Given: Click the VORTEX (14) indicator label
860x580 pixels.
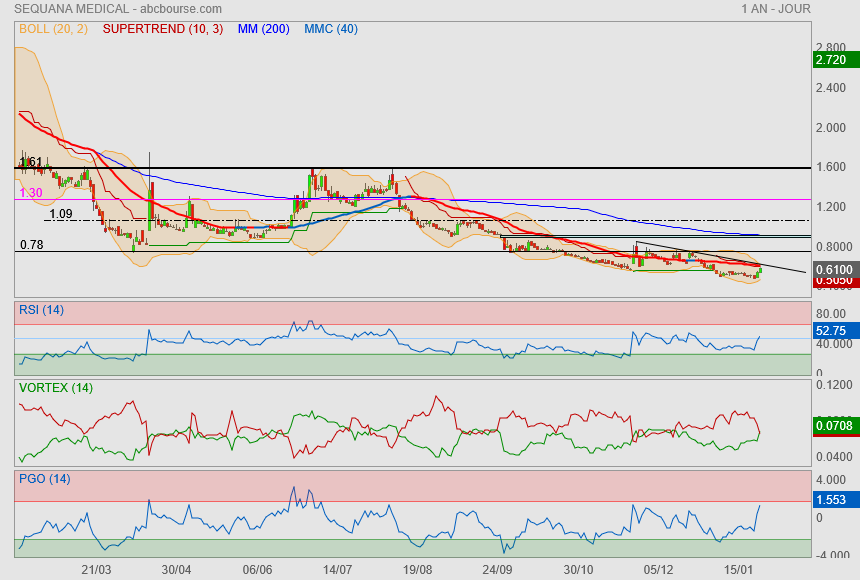Looking at the screenshot, I should pos(56,388).
